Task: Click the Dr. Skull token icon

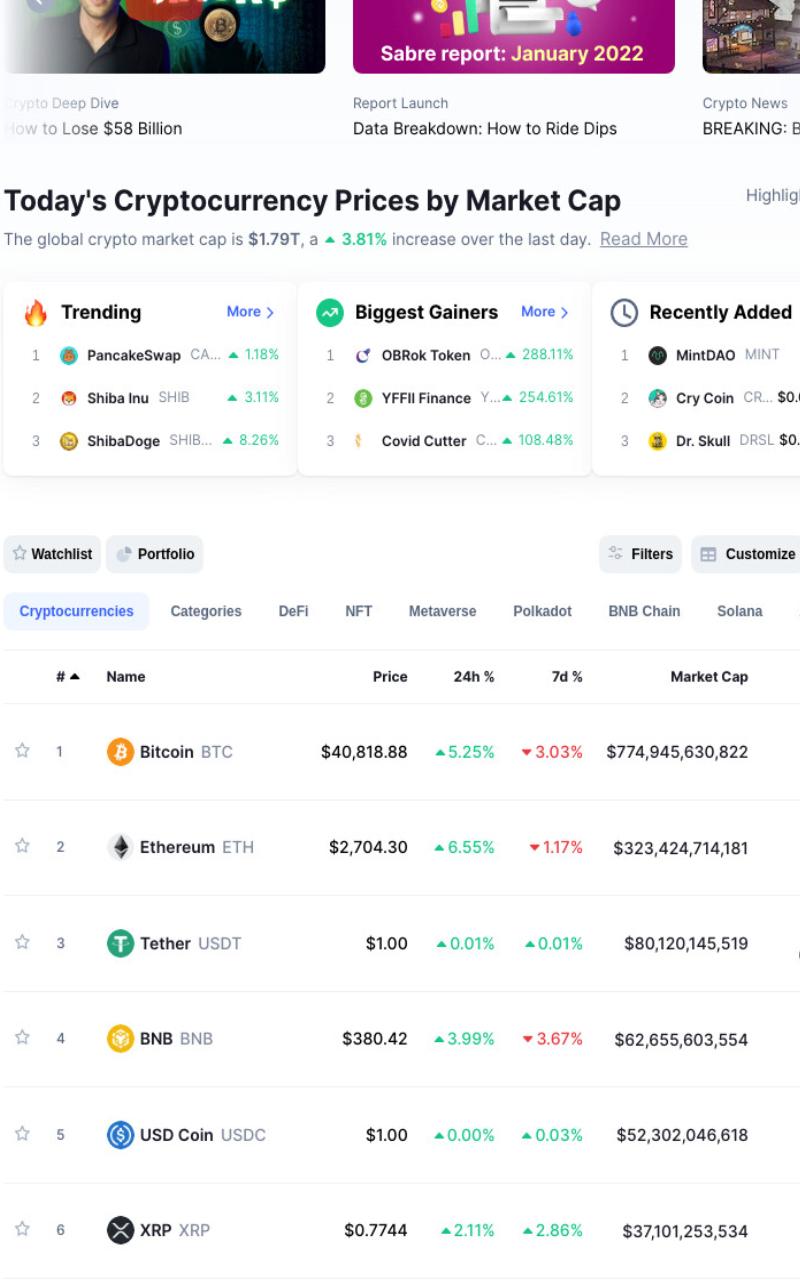Action: coord(657,441)
